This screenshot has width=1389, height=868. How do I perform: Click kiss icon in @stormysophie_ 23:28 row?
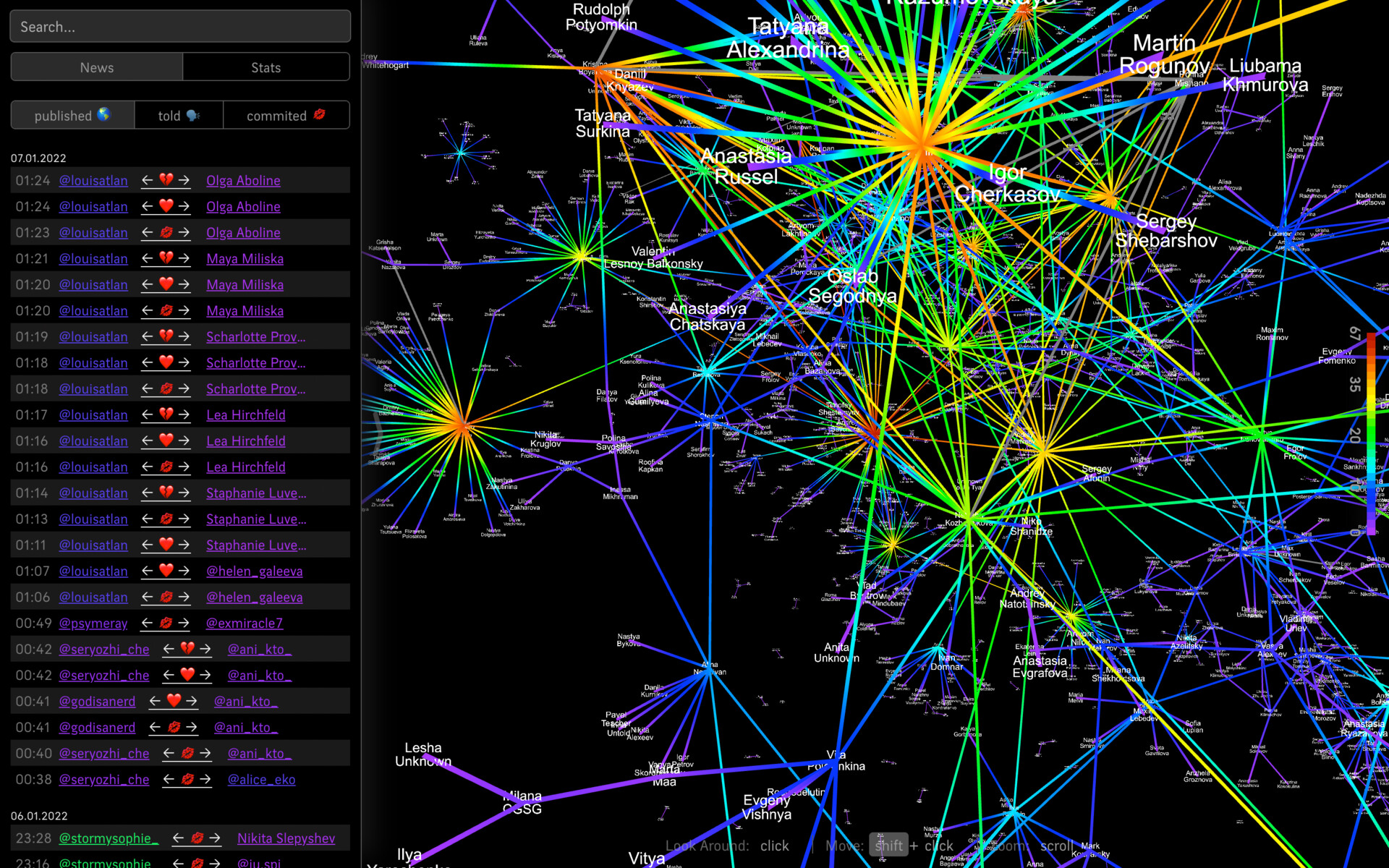197,838
